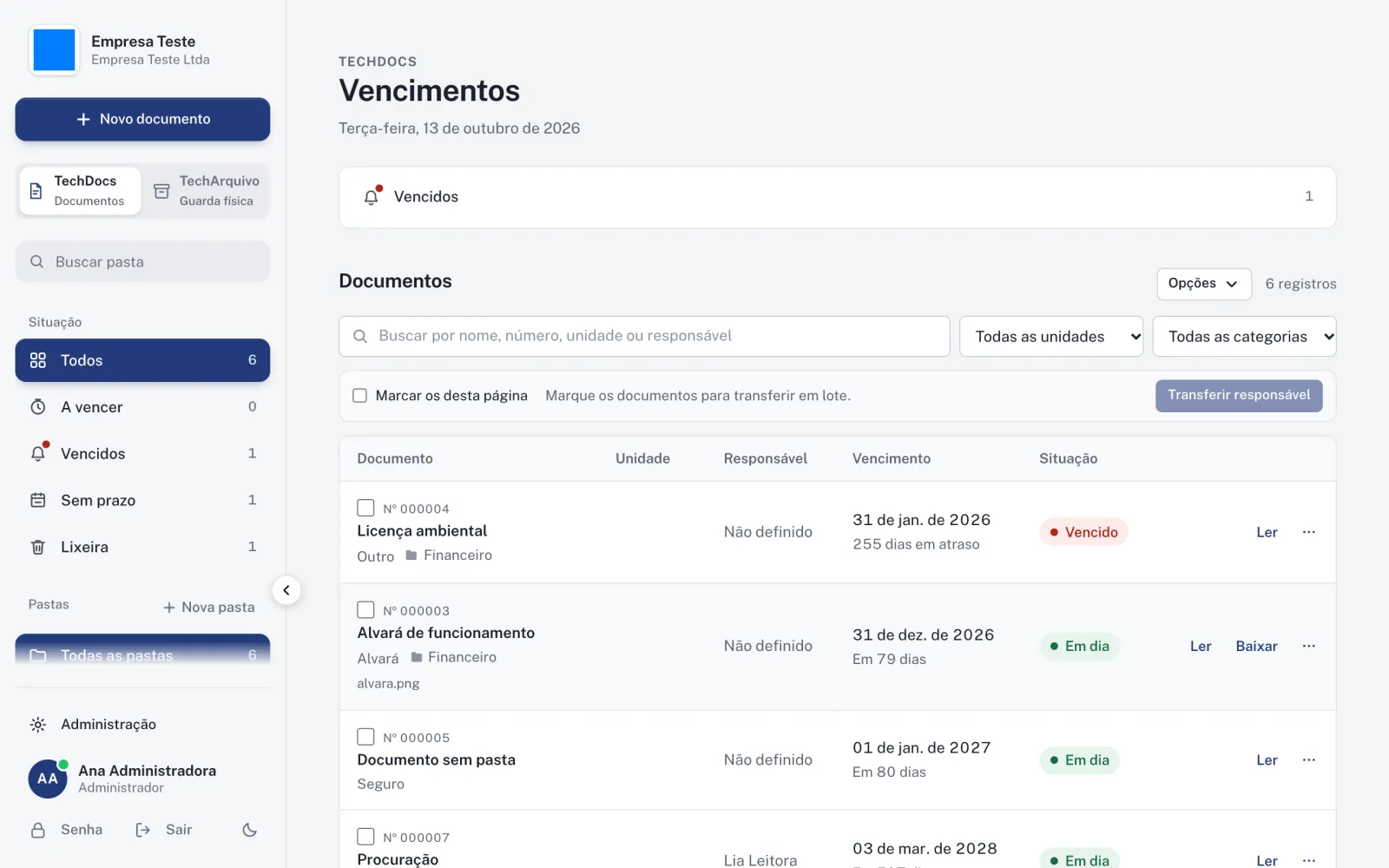This screenshot has height=868, width=1389.
Task: Click the plus icon on Novo documento
Action: tap(83, 119)
